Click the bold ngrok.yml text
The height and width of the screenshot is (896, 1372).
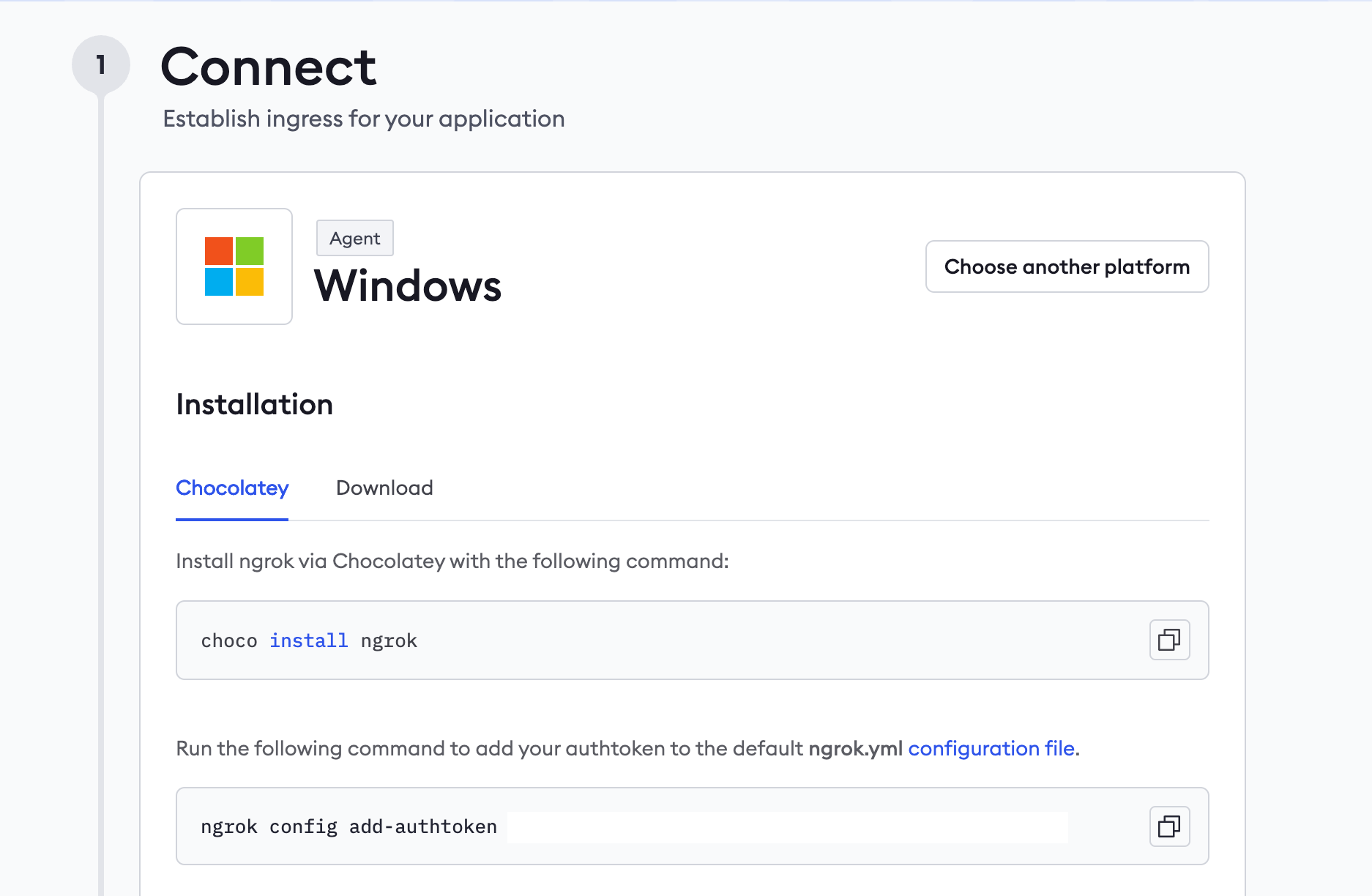[855, 748]
